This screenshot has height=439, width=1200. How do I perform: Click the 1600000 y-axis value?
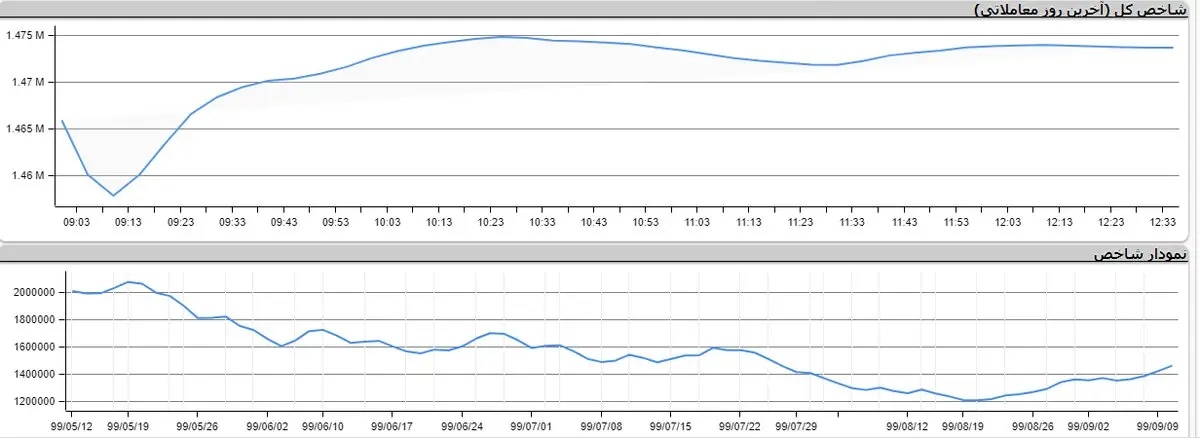tap(36, 347)
